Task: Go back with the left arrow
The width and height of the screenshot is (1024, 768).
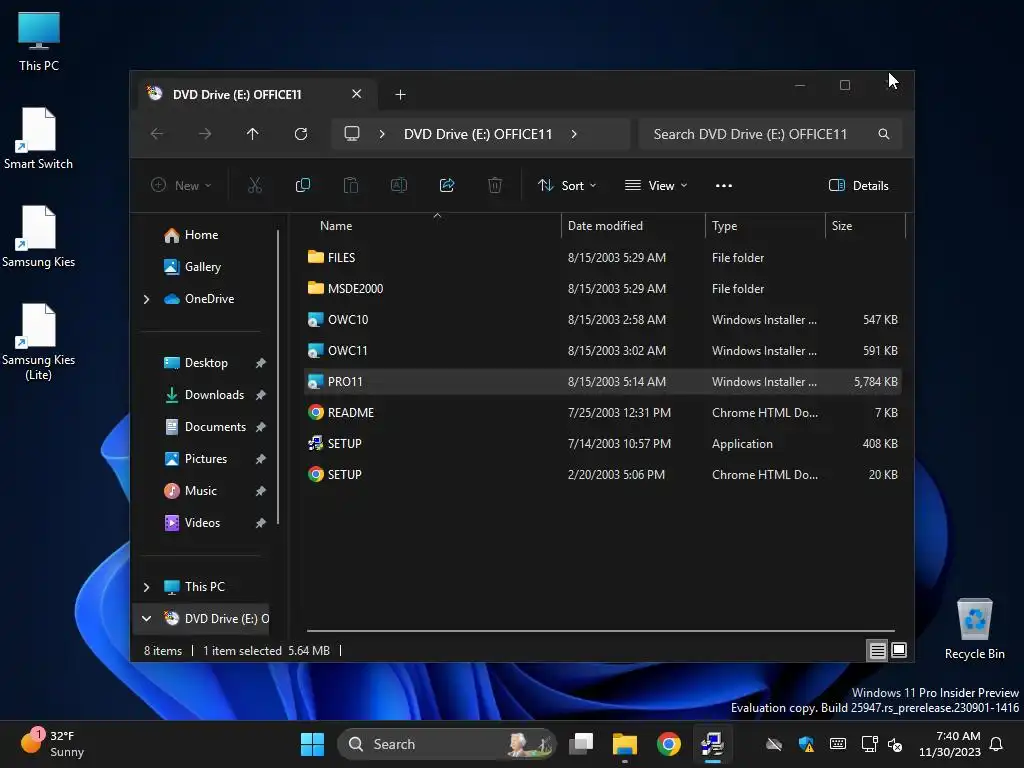Action: 157,134
